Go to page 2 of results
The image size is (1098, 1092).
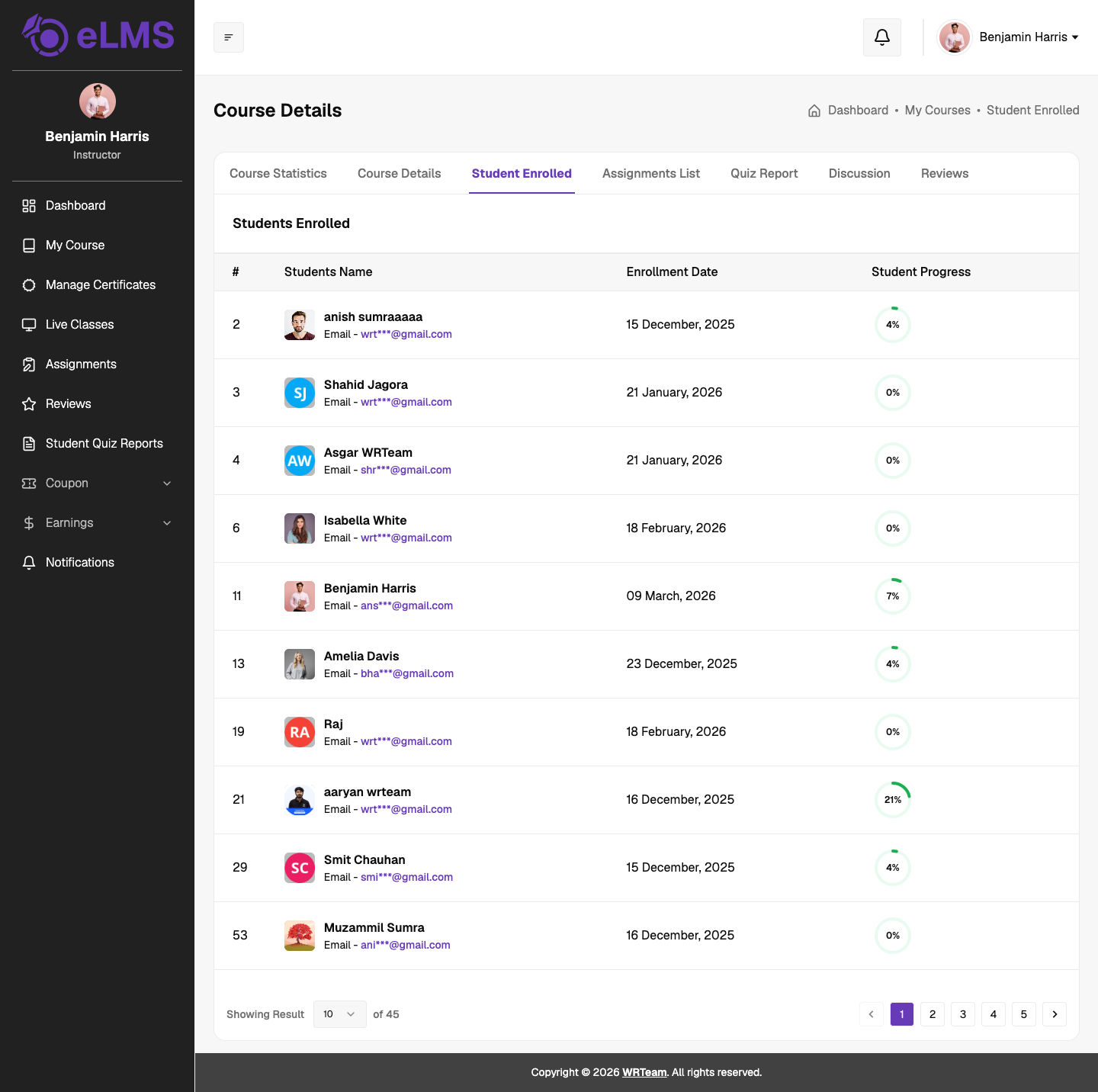point(933,1014)
